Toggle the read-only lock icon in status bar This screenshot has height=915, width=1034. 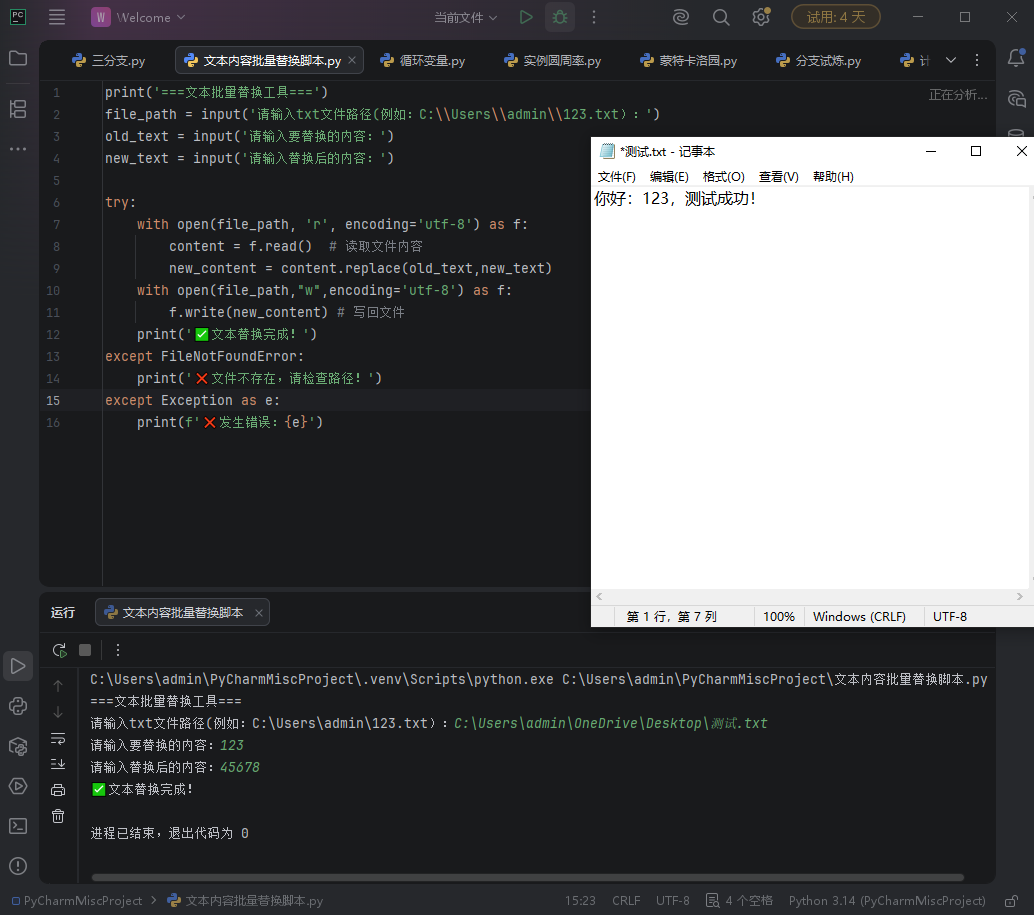[1011, 900]
